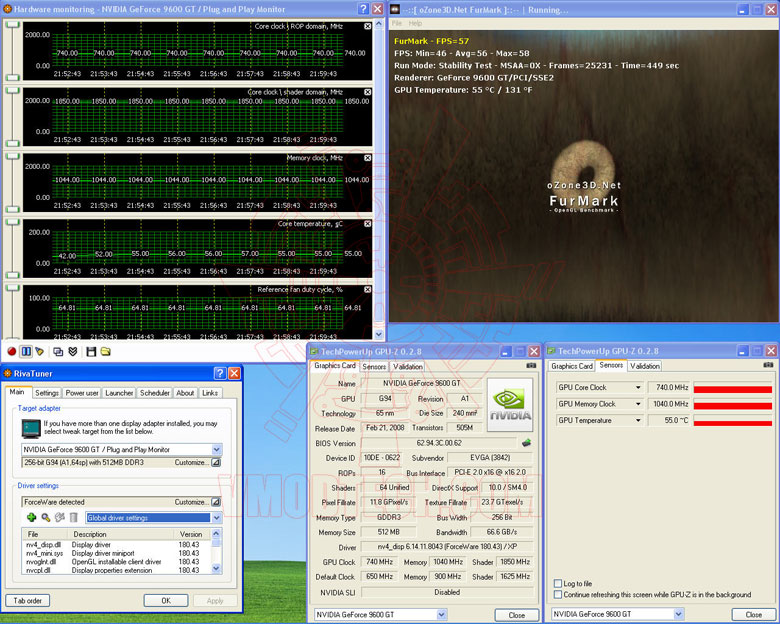Switch to the Settings tab in RivaTuner
Viewport: 780px width, 624px height.
[47, 393]
